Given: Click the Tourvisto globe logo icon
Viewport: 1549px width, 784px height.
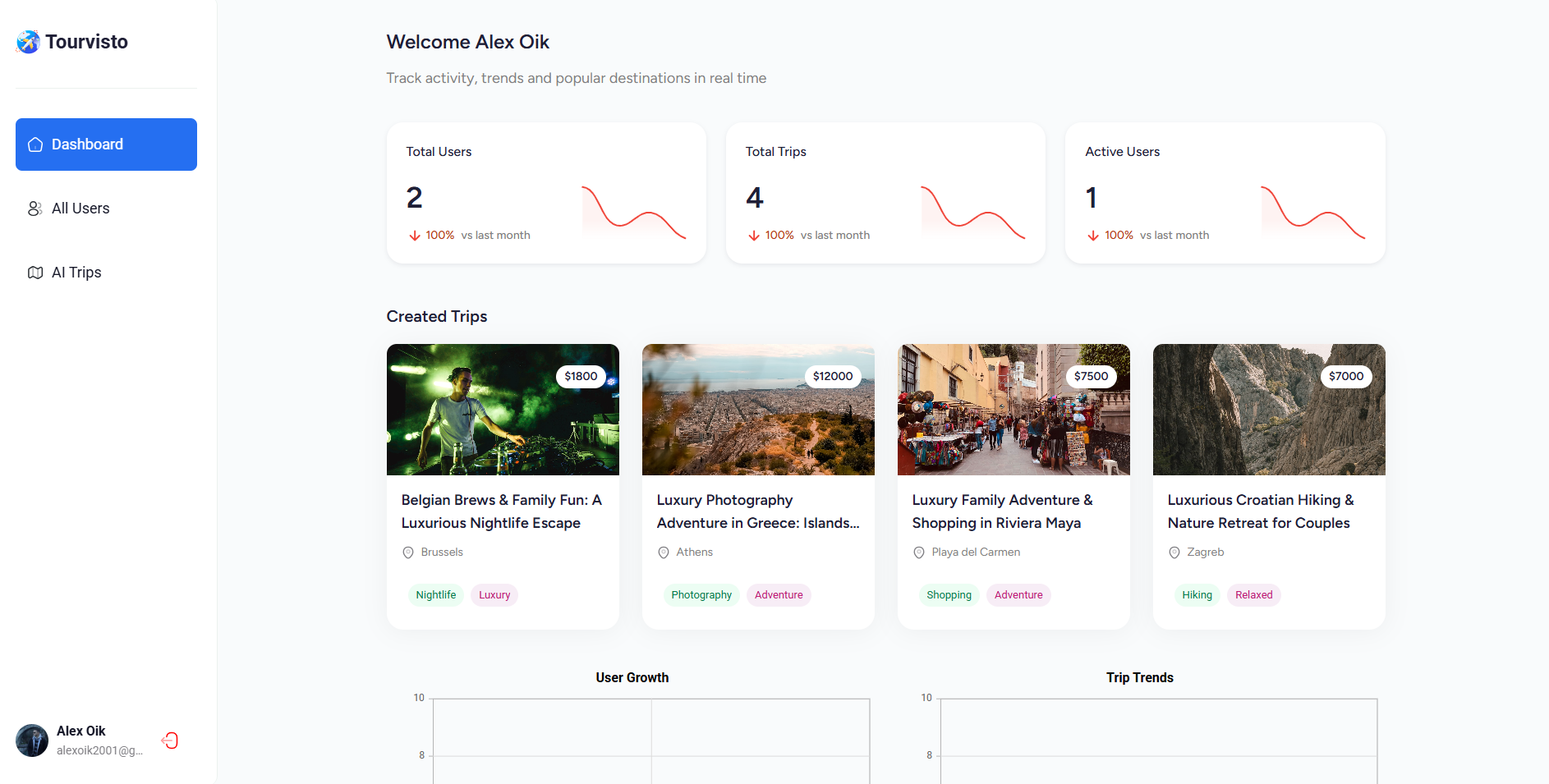Looking at the screenshot, I should [x=28, y=42].
